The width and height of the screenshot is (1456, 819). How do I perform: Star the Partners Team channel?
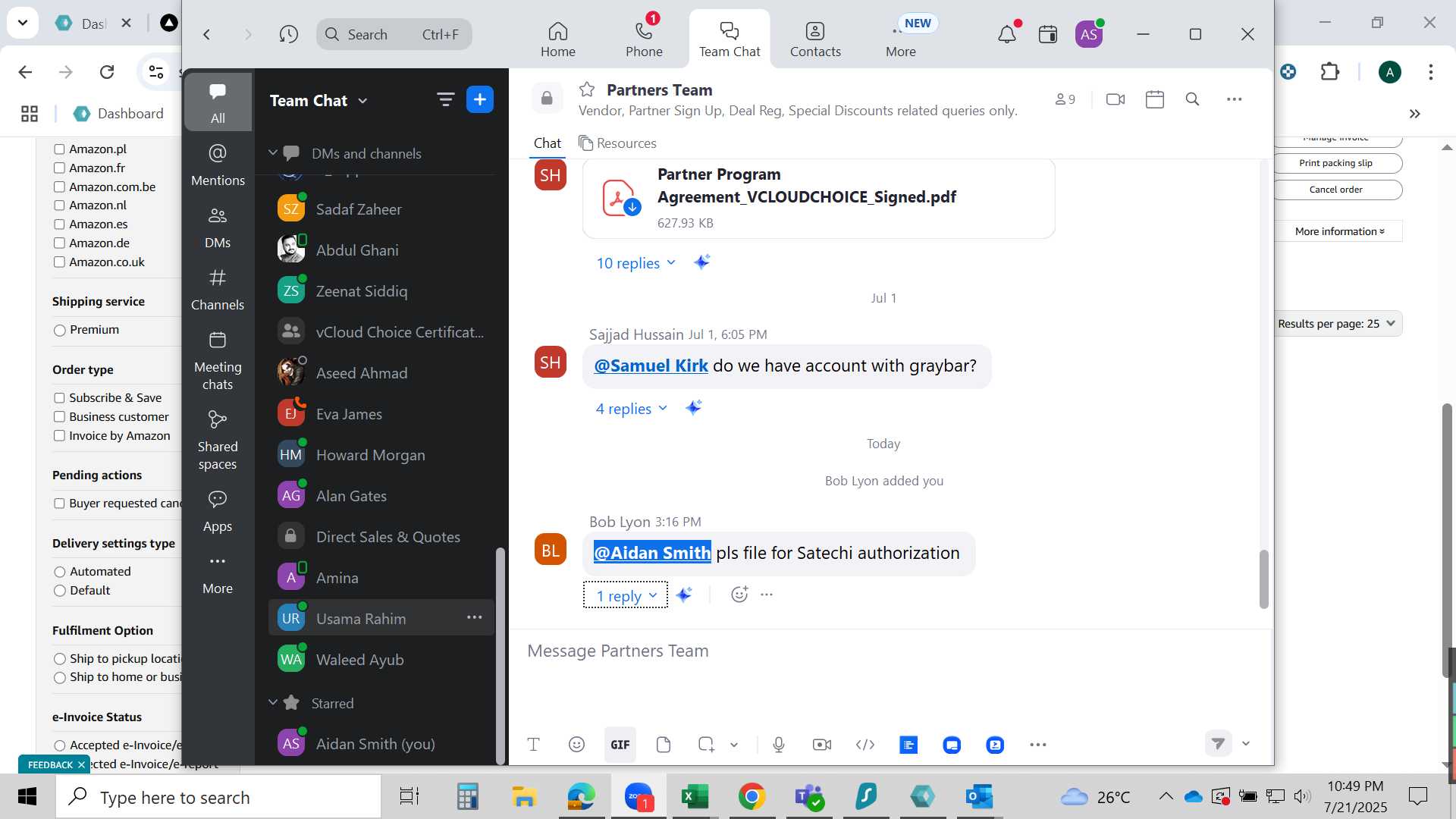coord(586,89)
